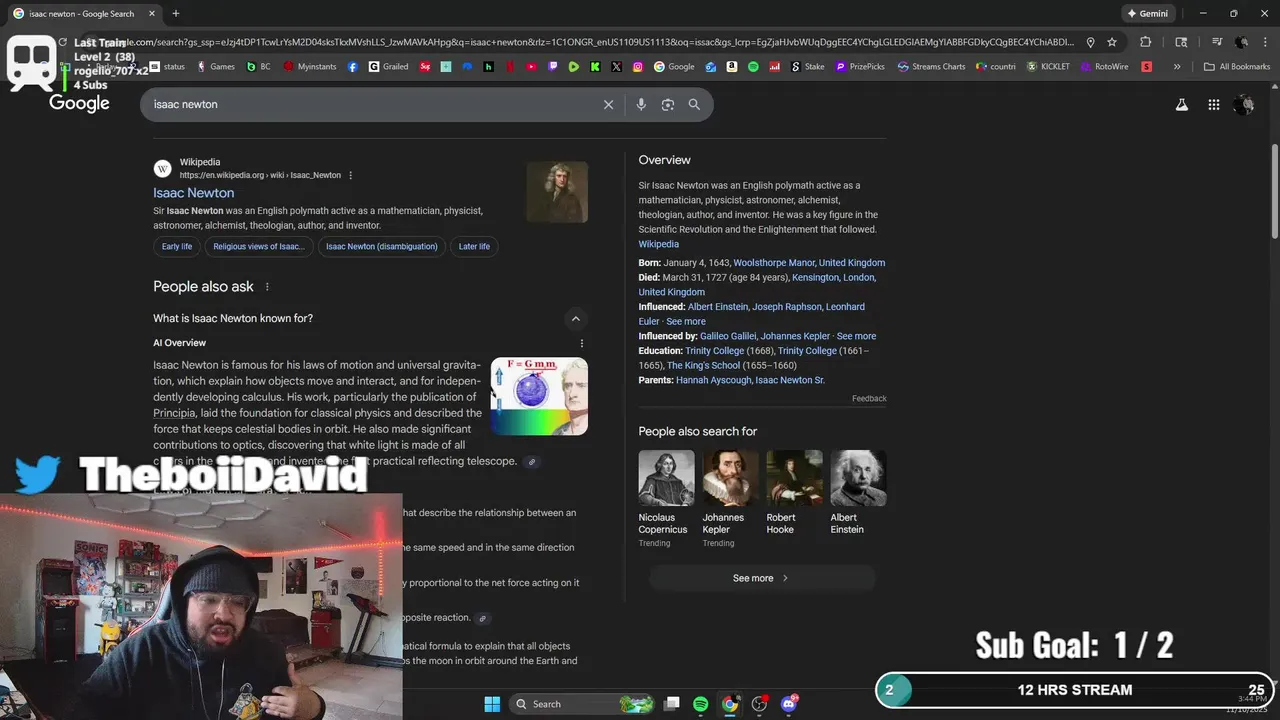Open the Wikipedia result three-dot menu
Image resolution: width=1280 pixels, height=720 pixels.
tap(350, 175)
